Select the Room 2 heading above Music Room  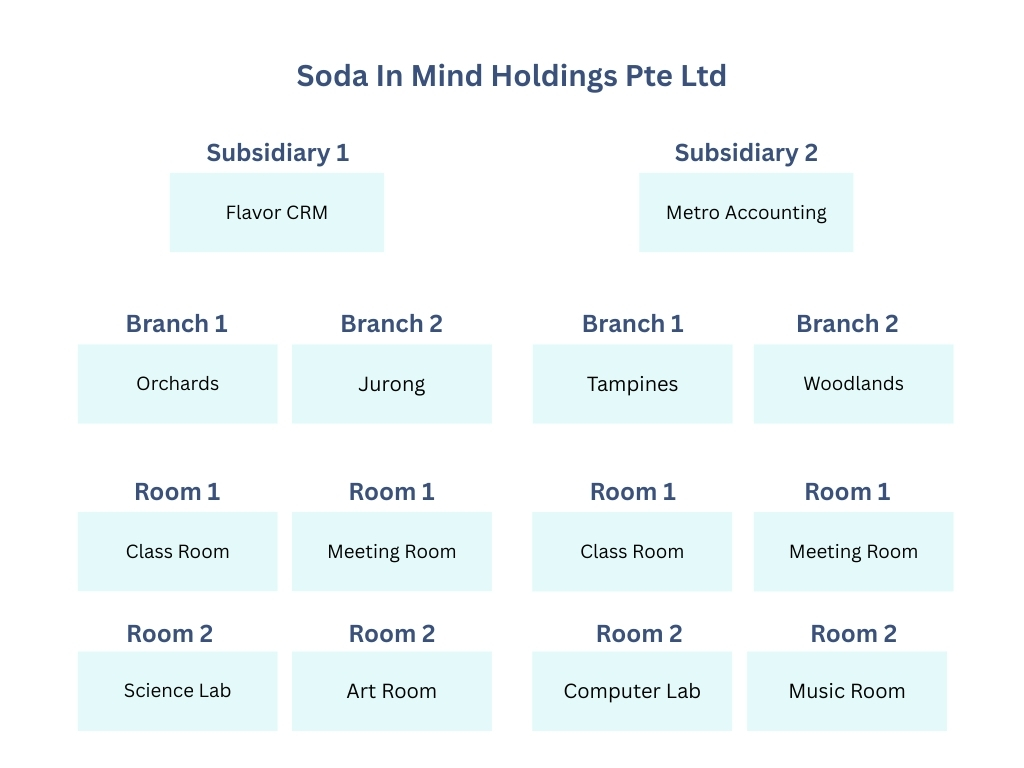tap(854, 633)
